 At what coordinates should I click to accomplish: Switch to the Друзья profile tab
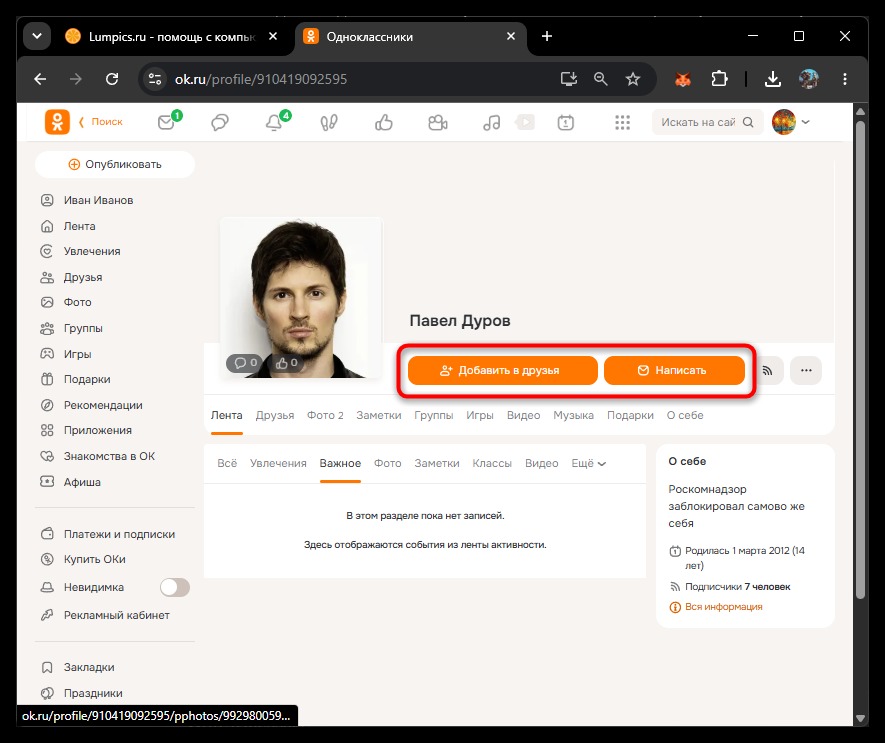click(x=275, y=416)
